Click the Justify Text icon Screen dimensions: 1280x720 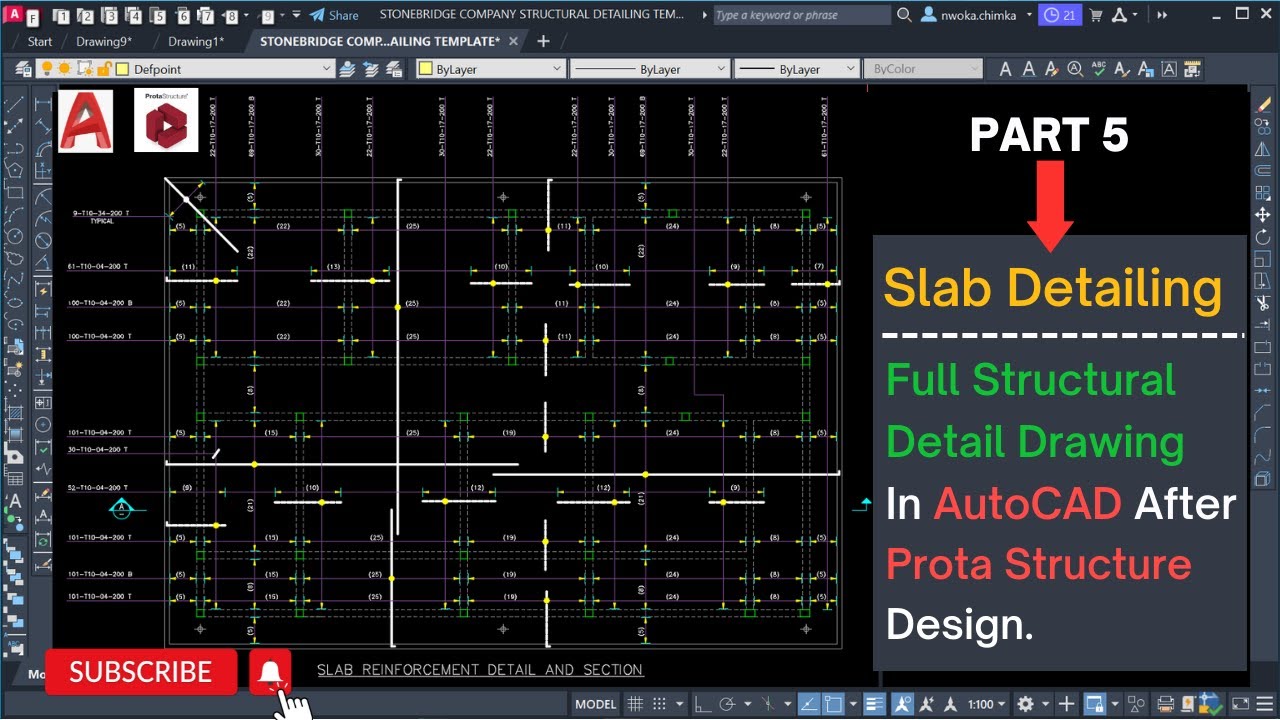point(1168,69)
